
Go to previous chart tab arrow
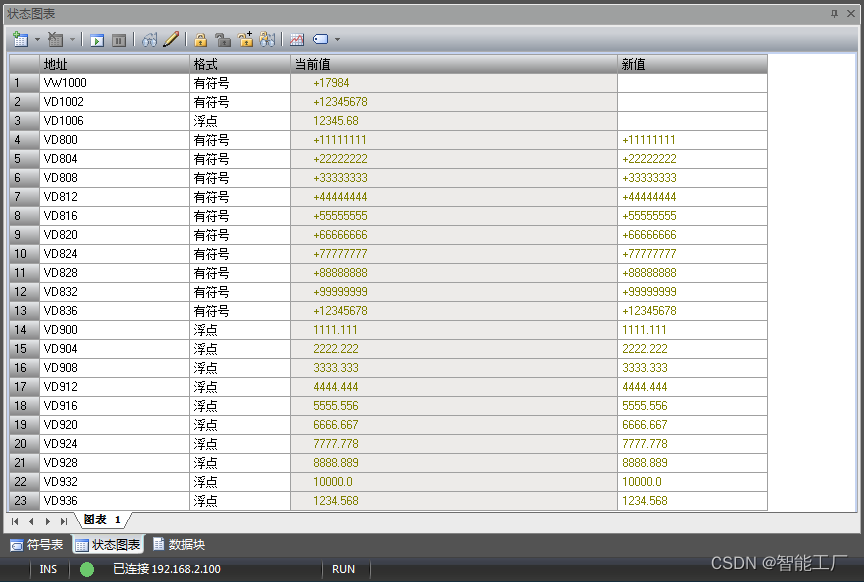tap(31, 521)
